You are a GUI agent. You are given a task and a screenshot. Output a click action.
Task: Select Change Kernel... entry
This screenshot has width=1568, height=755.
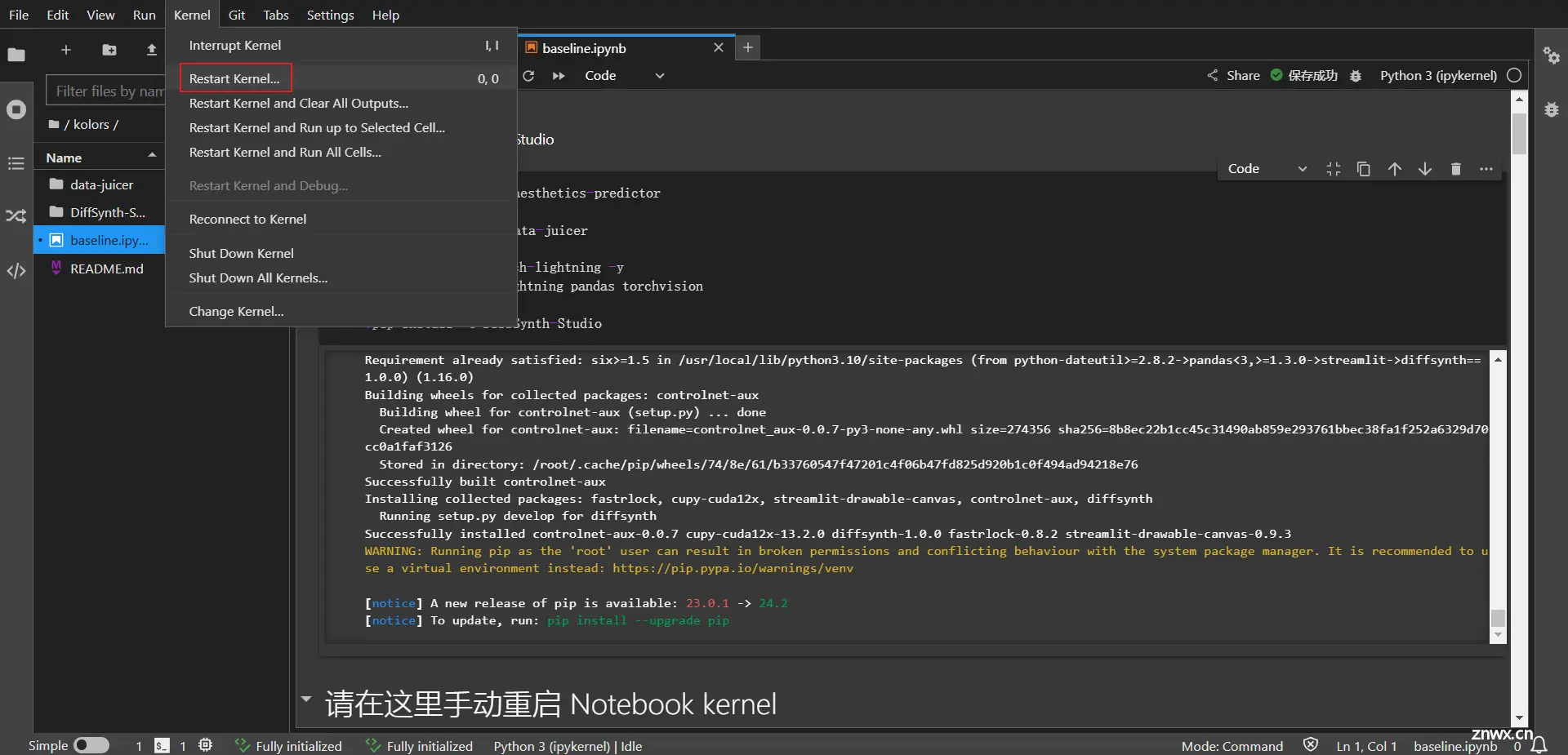coord(341,311)
